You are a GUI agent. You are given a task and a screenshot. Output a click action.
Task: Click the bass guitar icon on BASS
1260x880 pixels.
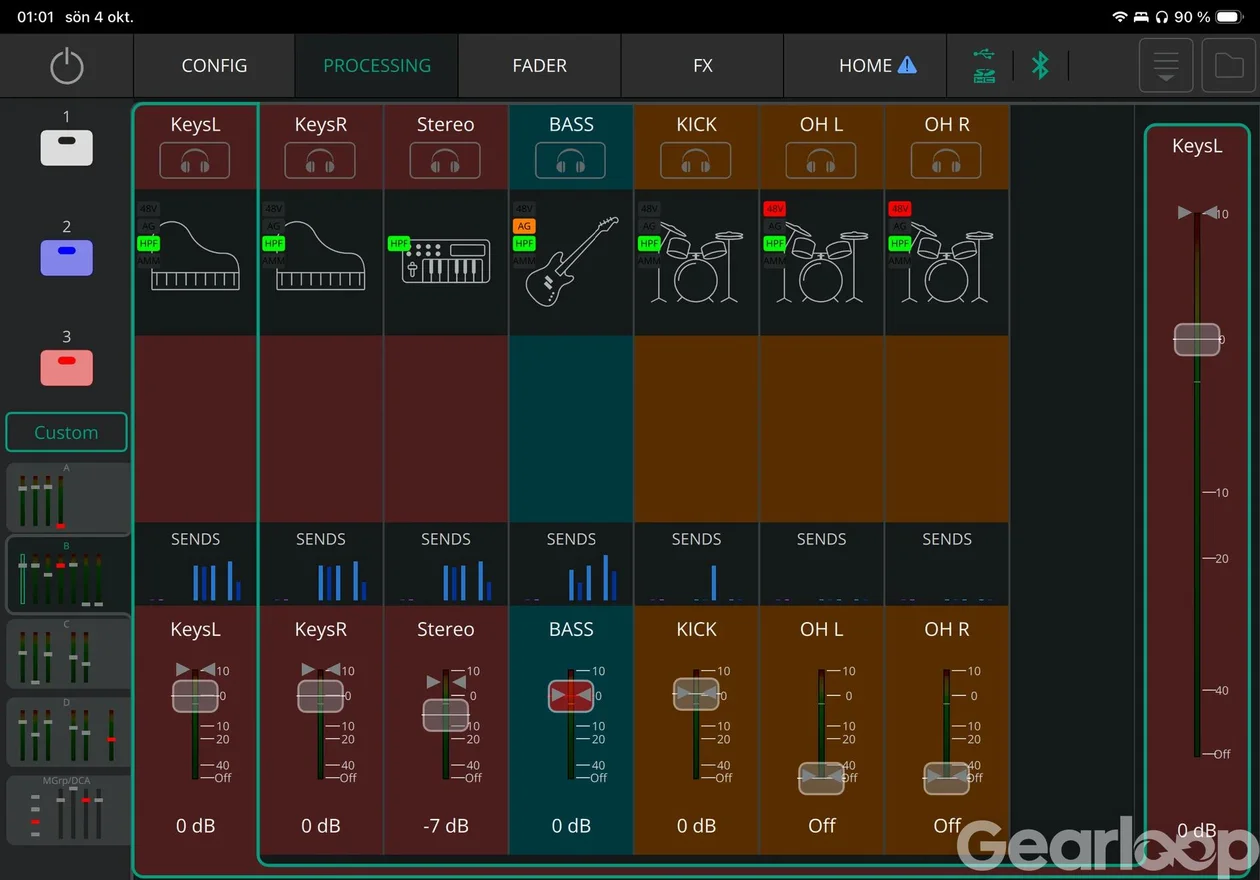571,262
